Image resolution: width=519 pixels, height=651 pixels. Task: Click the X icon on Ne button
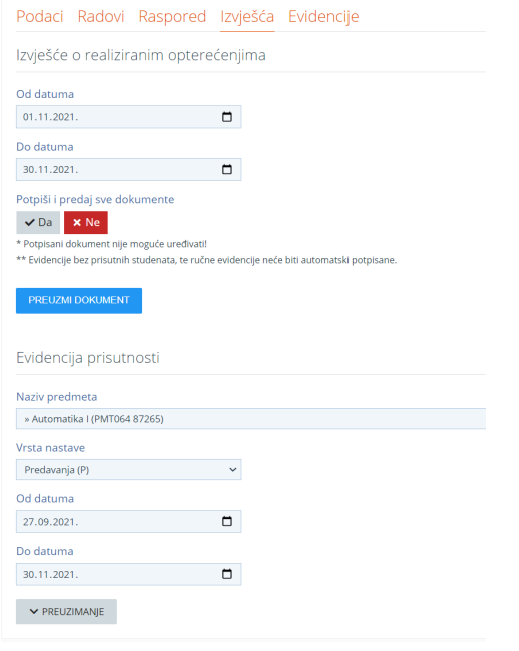point(77,223)
